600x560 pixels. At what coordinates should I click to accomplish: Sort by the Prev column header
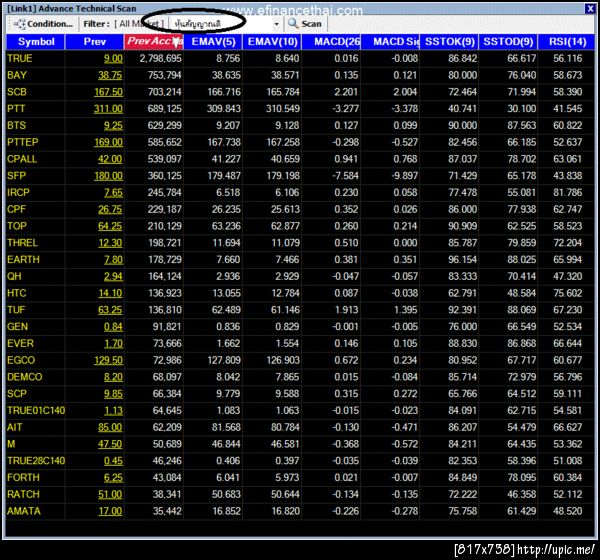(95, 42)
